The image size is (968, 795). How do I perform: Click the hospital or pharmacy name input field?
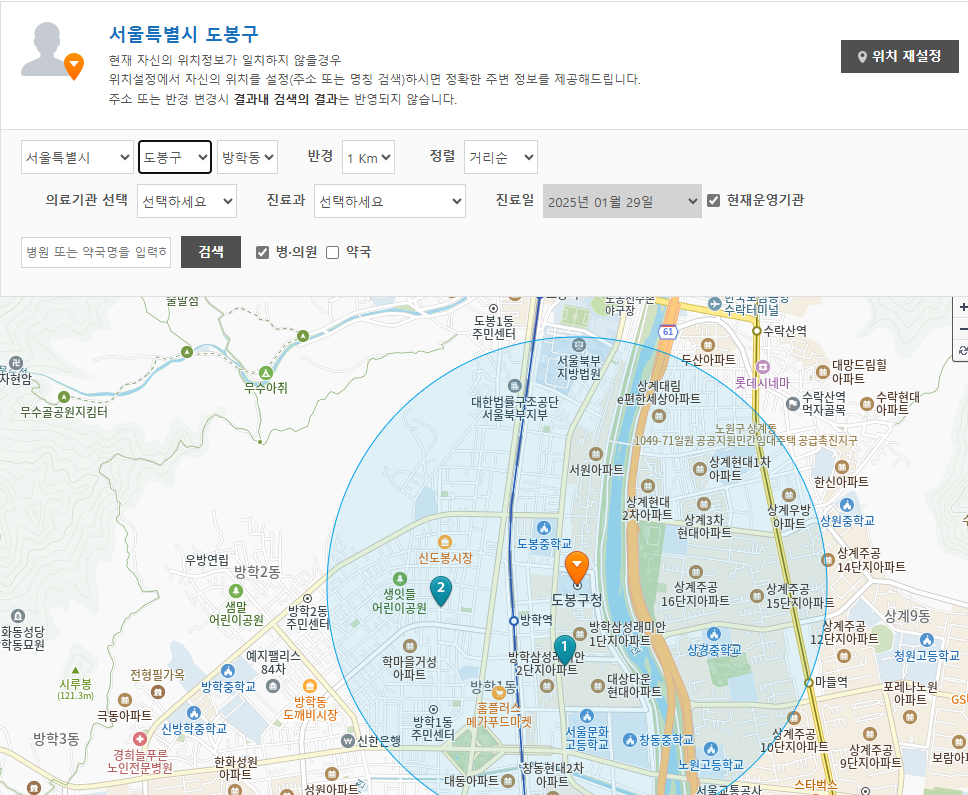coord(95,252)
